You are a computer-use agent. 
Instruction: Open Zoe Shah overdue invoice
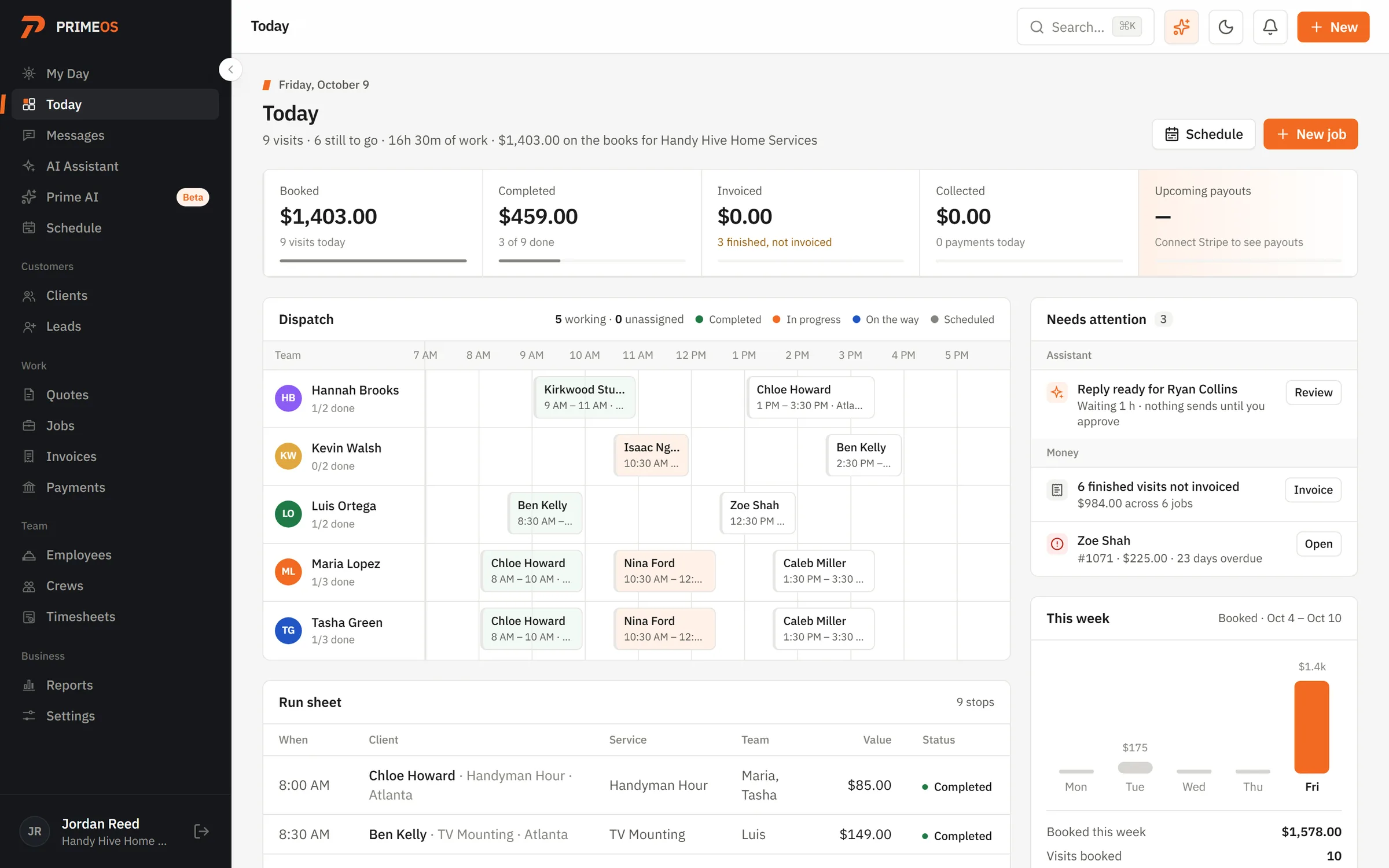point(1318,544)
